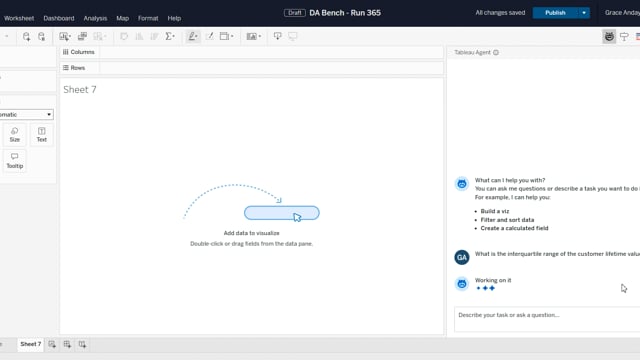Click the 'Filter and sort data' suggestion text
Image resolution: width=640 pixels, height=360 pixels.
[507, 220]
